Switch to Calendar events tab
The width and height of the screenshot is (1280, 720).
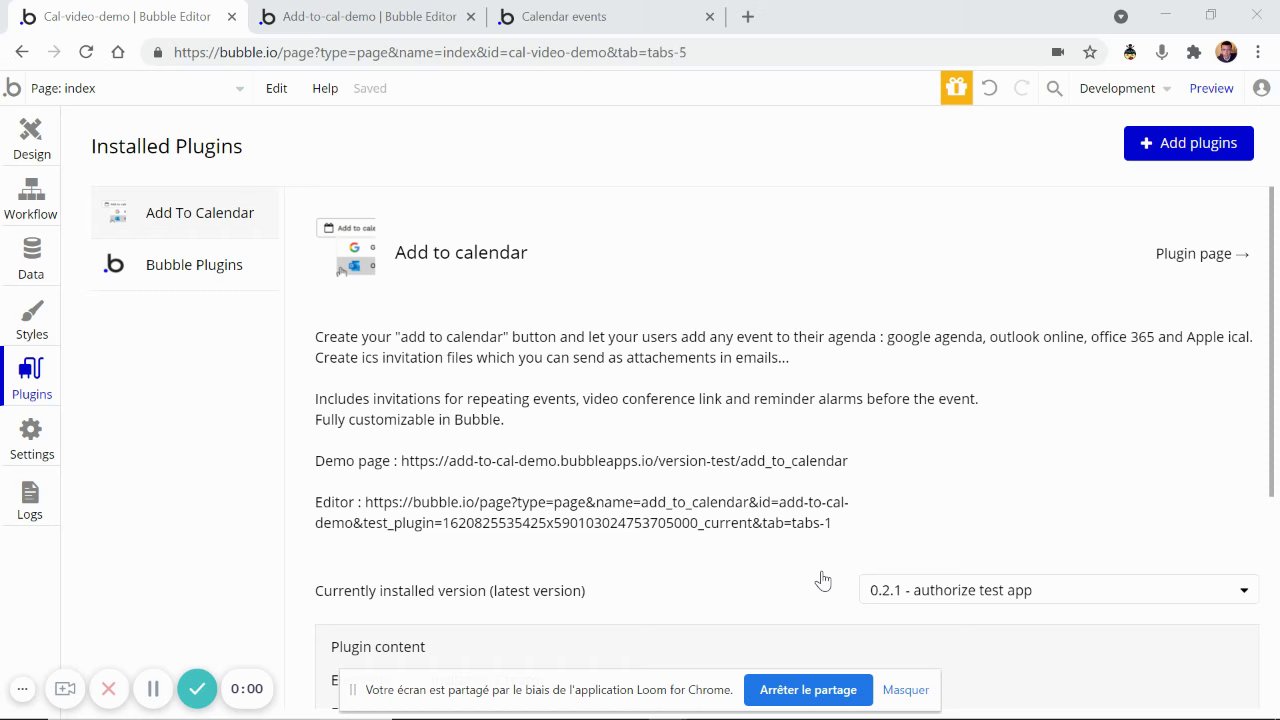[607, 17]
